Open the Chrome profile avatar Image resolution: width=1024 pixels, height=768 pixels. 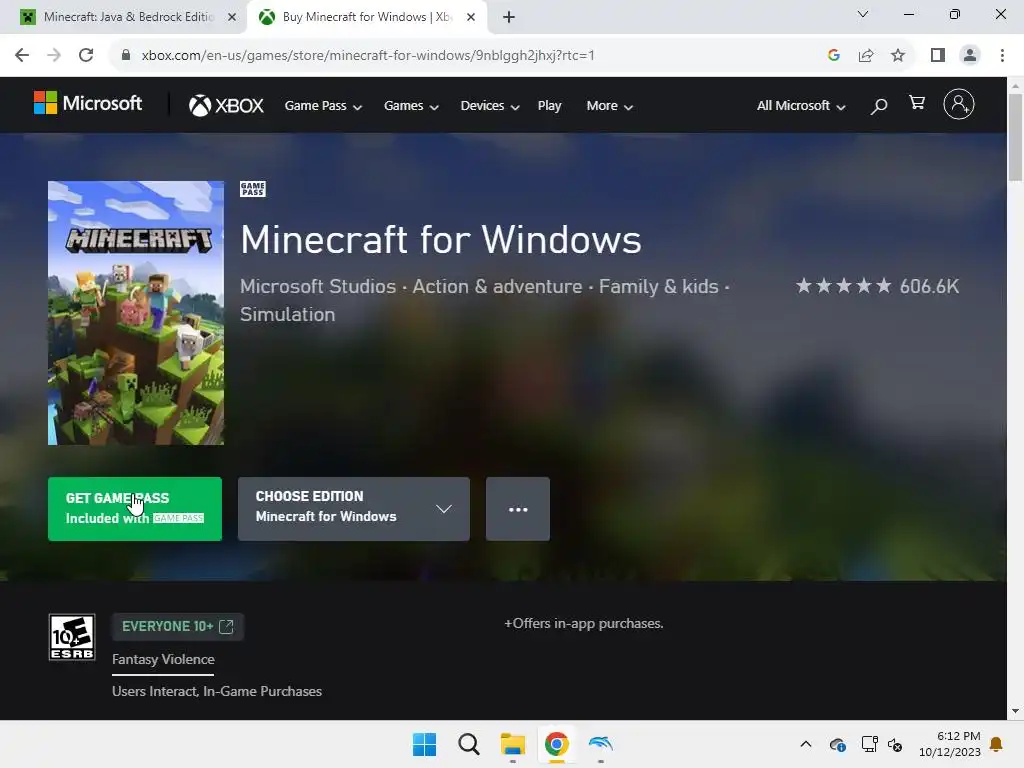click(x=970, y=55)
